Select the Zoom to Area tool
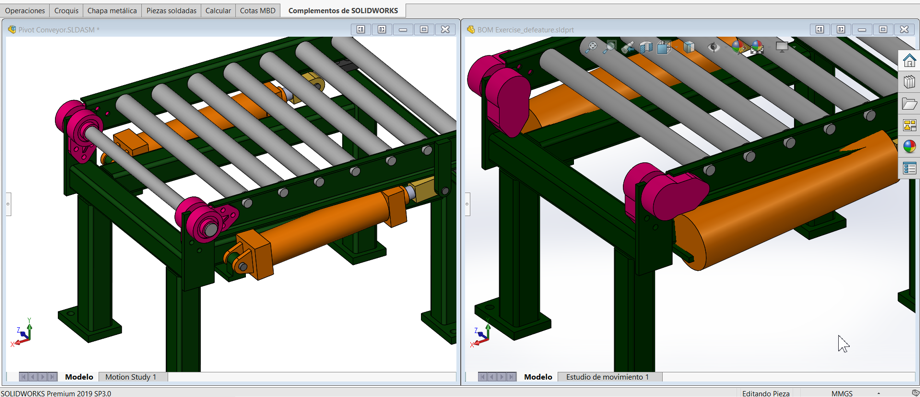The height and width of the screenshot is (397, 920). [610, 46]
